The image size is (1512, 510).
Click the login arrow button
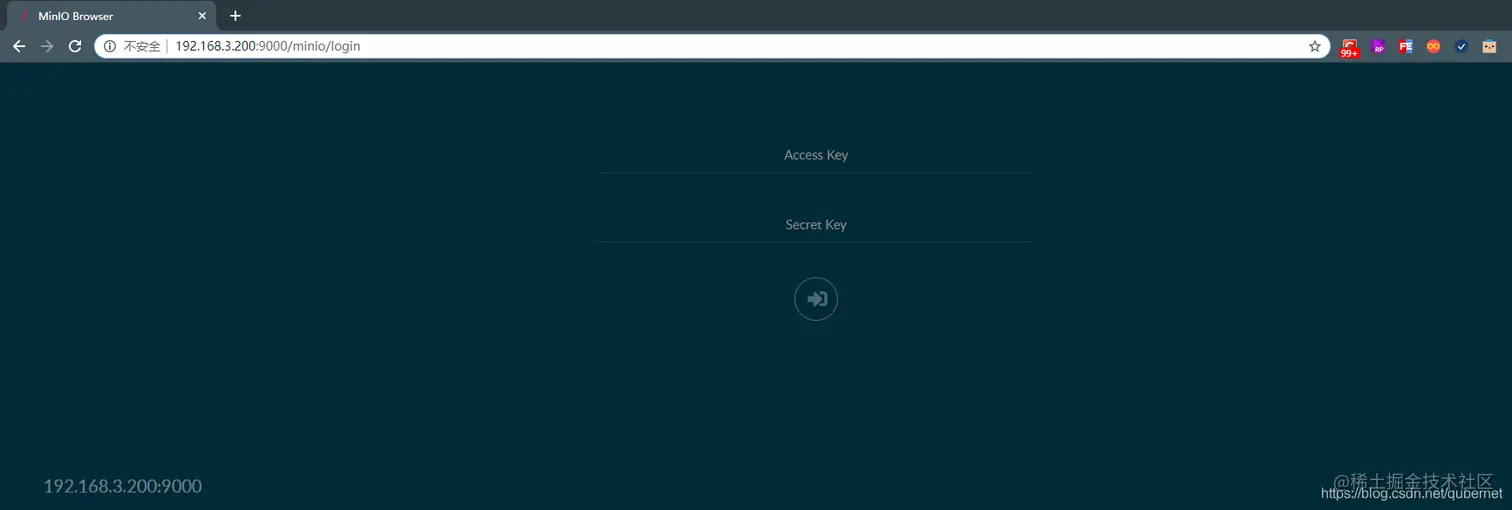coord(816,299)
